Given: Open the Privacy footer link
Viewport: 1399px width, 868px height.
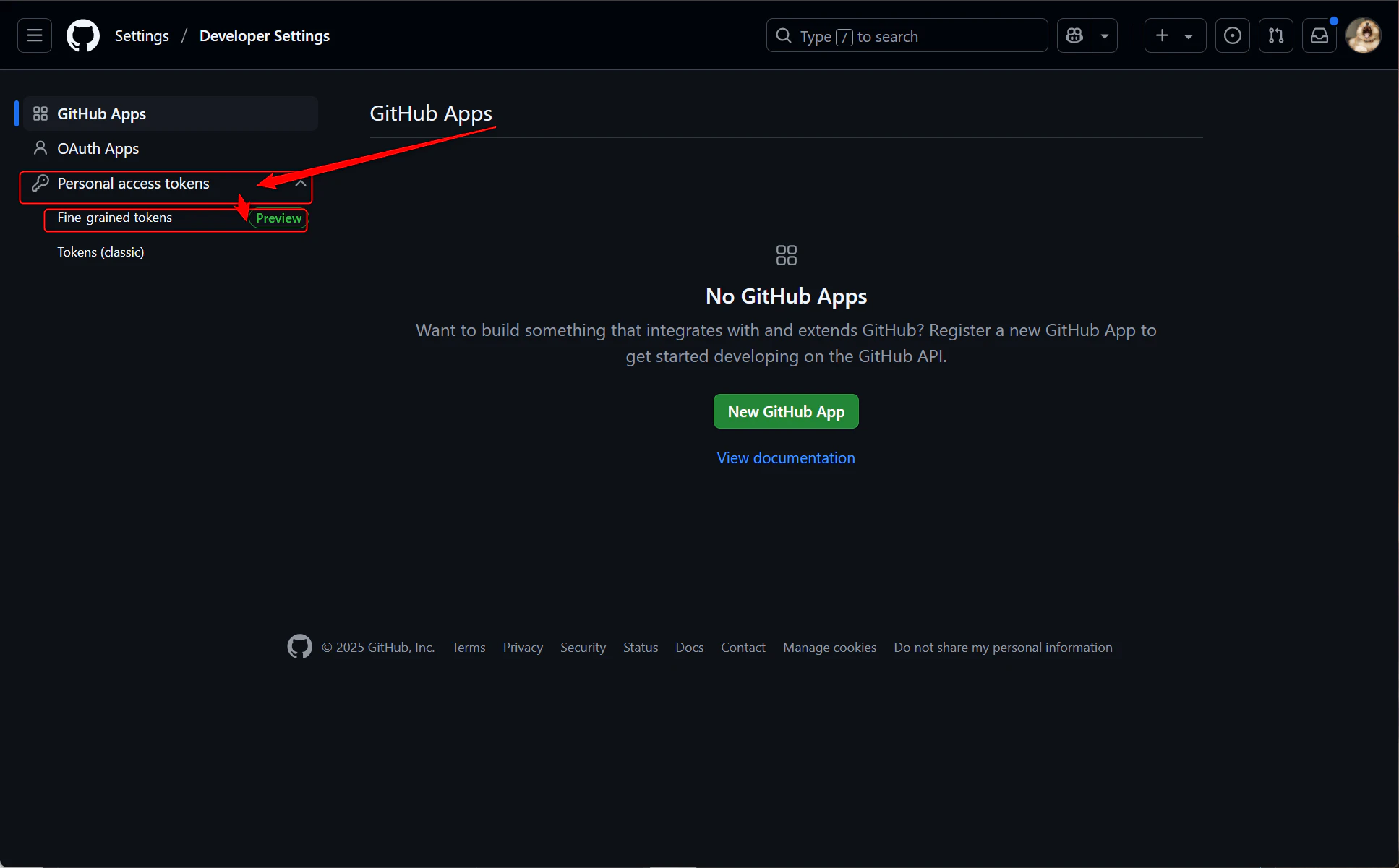Looking at the screenshot, I should (523, 648).
